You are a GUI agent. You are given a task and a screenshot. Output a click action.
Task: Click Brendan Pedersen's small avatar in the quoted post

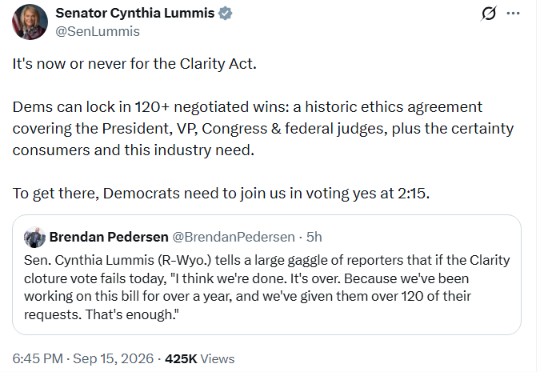pos(35,237)
